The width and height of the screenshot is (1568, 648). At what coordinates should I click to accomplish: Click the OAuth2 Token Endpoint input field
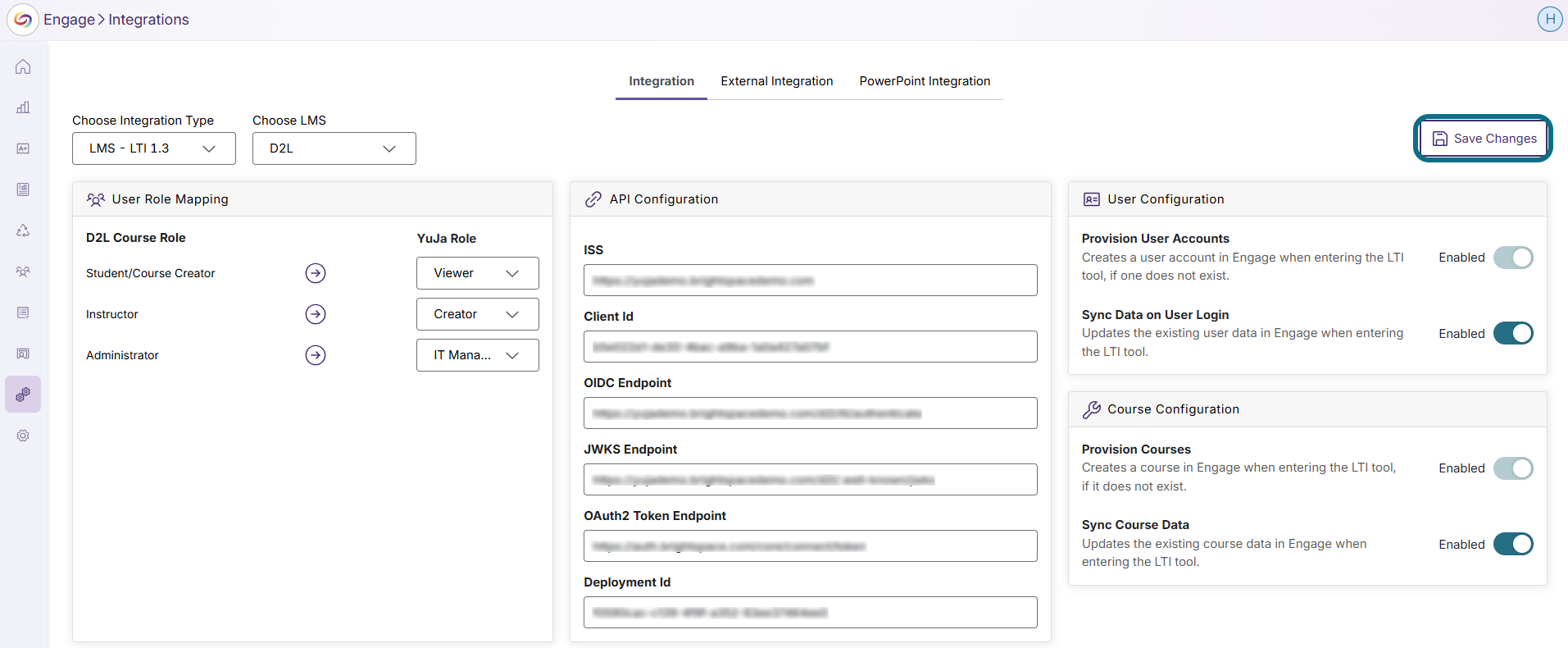(x=811, y=546)
